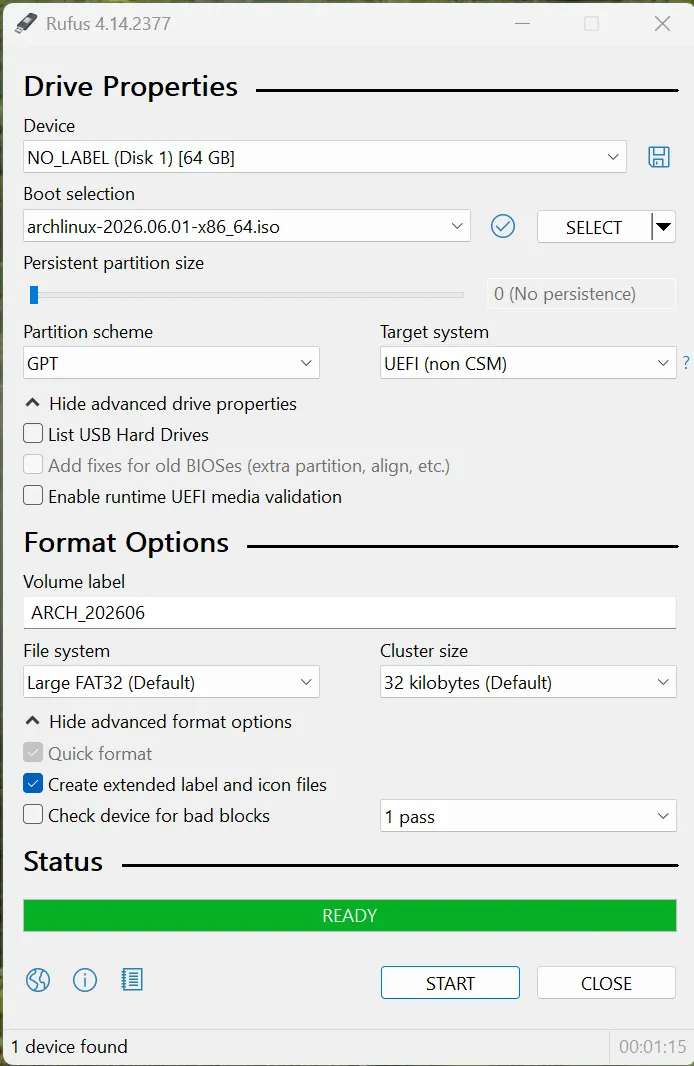Click the 'Format Options' heading
The image size is (694, 1066).
point(126,543)
